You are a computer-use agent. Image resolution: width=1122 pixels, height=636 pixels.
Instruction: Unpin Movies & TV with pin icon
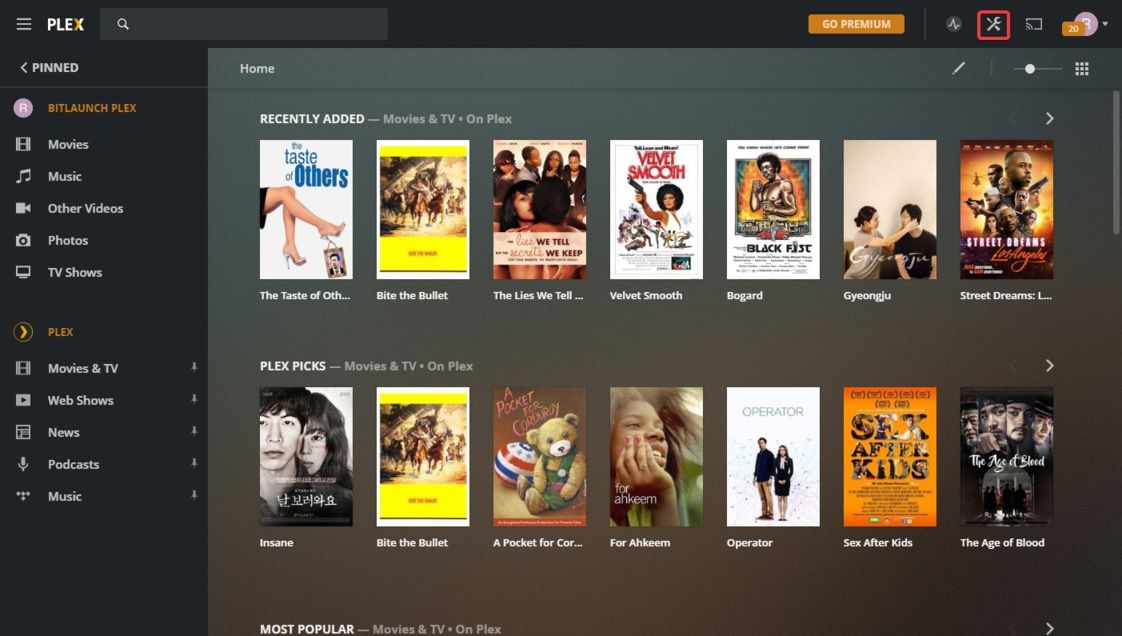194,367
